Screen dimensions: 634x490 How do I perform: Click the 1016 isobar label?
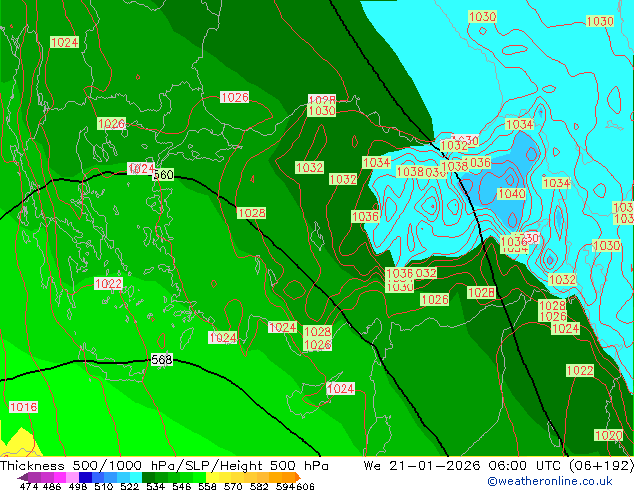point(23,407)
